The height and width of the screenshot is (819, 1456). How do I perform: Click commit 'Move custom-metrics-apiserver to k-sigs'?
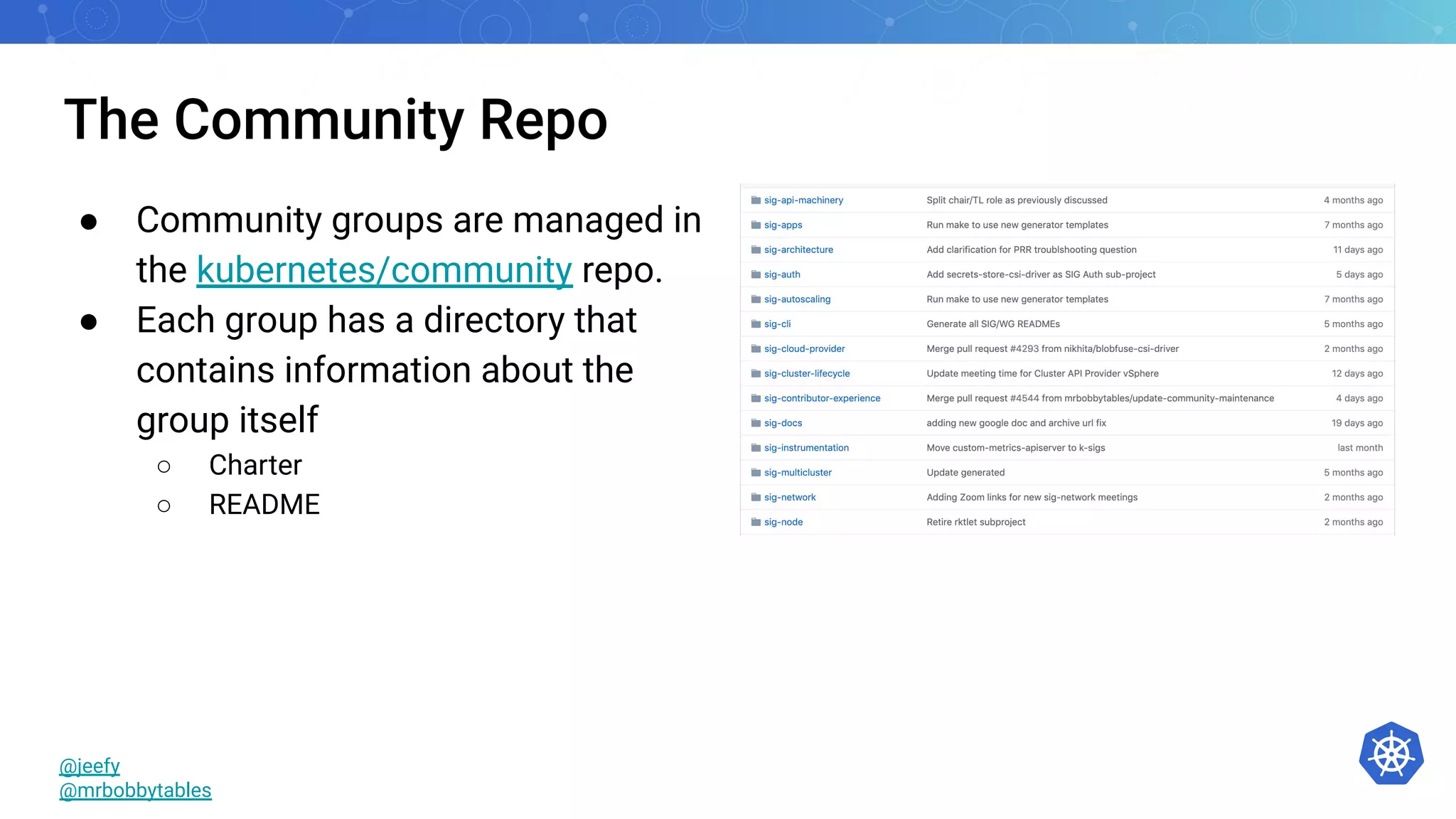tap(1015, 448)
